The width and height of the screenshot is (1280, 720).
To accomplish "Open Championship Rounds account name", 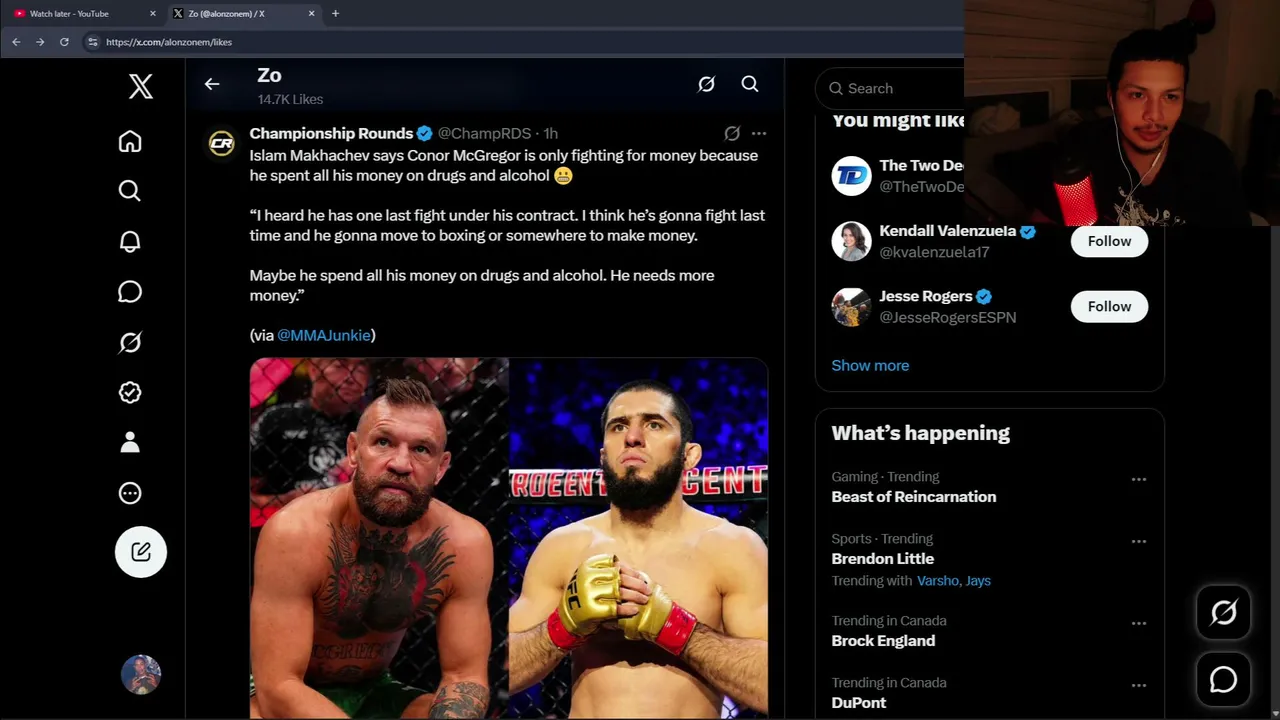I will [x=331, y=133].
